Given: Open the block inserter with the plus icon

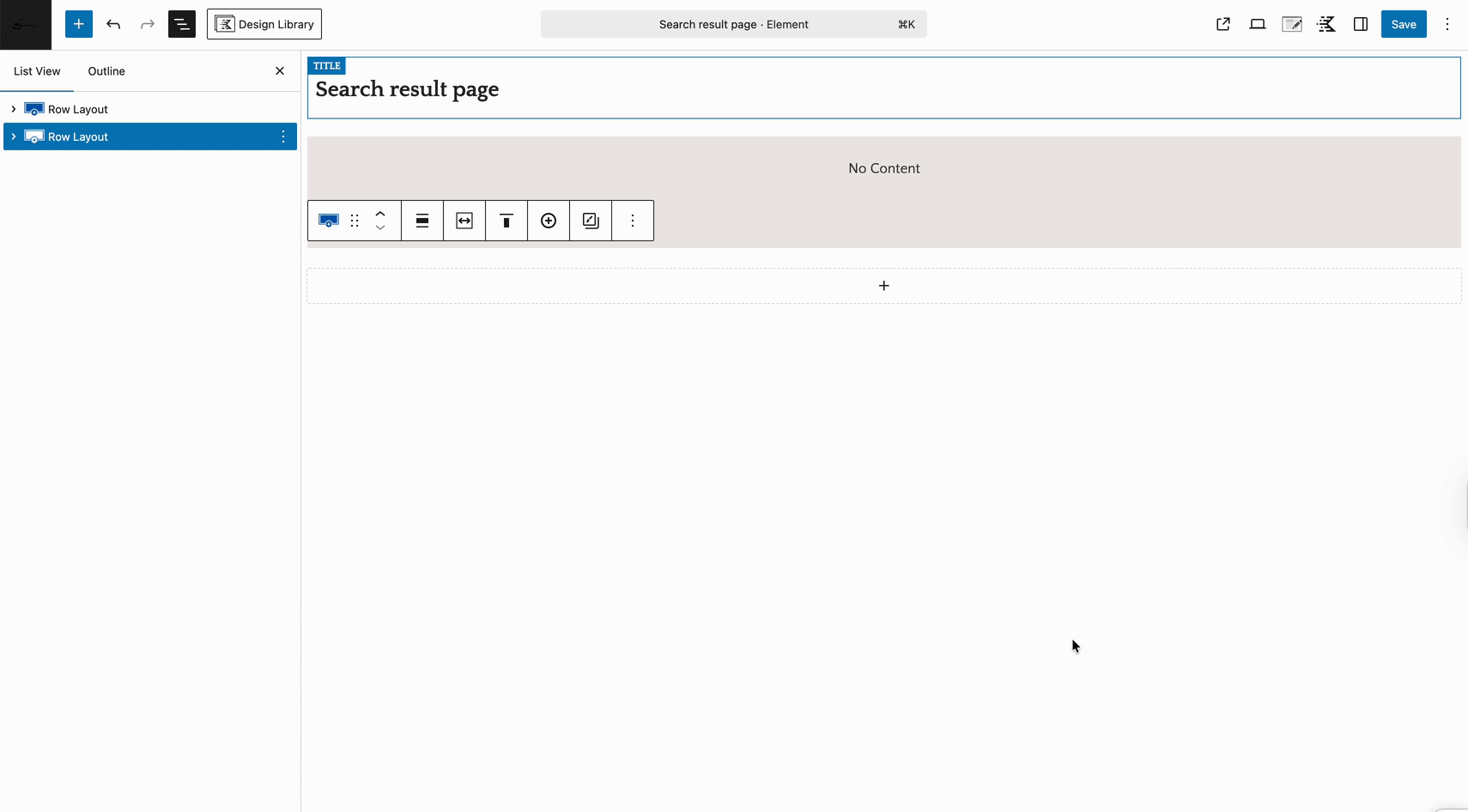Looking at the screenshot, I should tap(79, 24).
